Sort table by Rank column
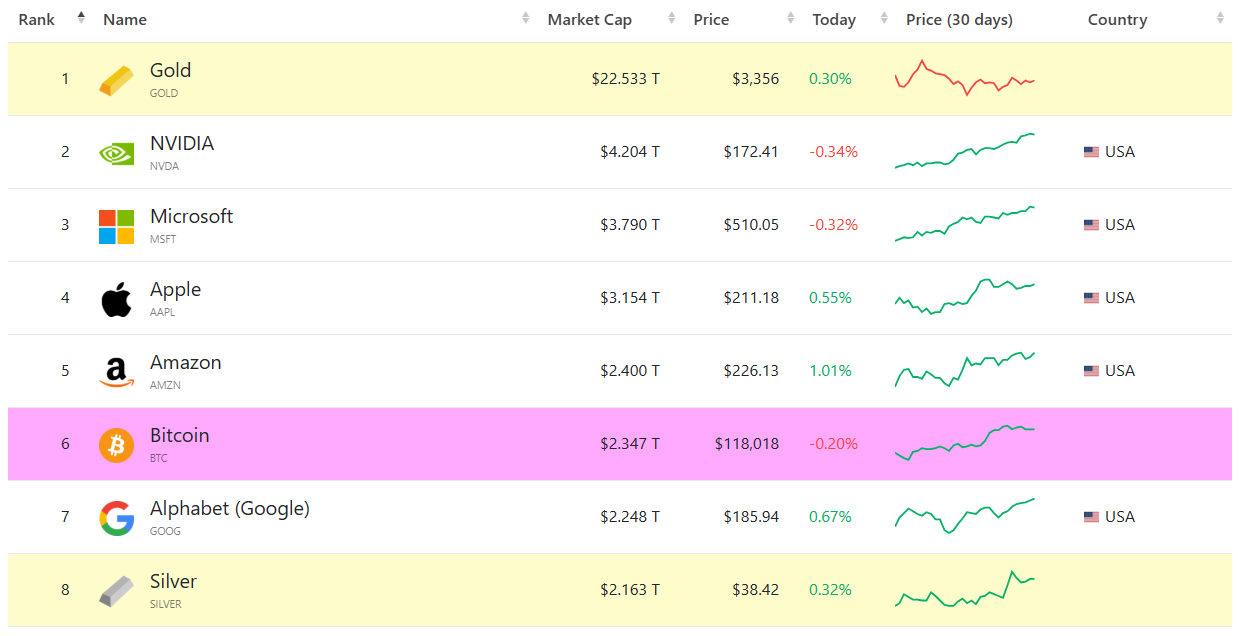This screenshot has width=1239, height=636. pyautogui.click(x=36, y=20)
